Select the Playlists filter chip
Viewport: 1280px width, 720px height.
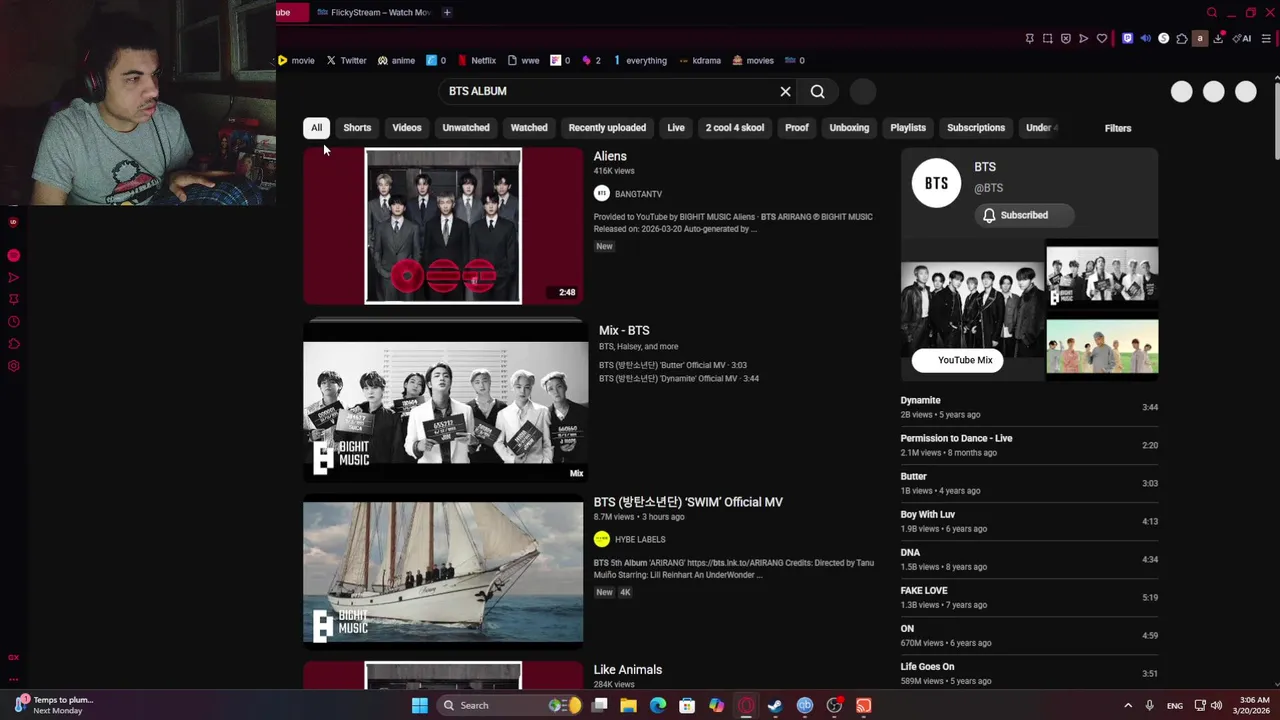click(908, 128)
